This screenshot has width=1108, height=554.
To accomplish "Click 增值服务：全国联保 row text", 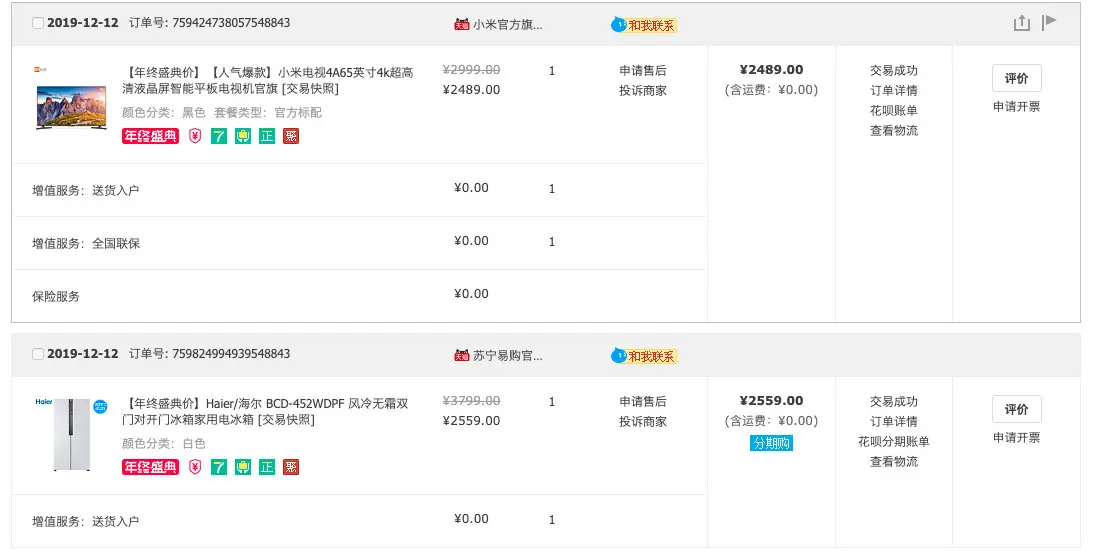I will pyautogui.click(x=86, y=244).
